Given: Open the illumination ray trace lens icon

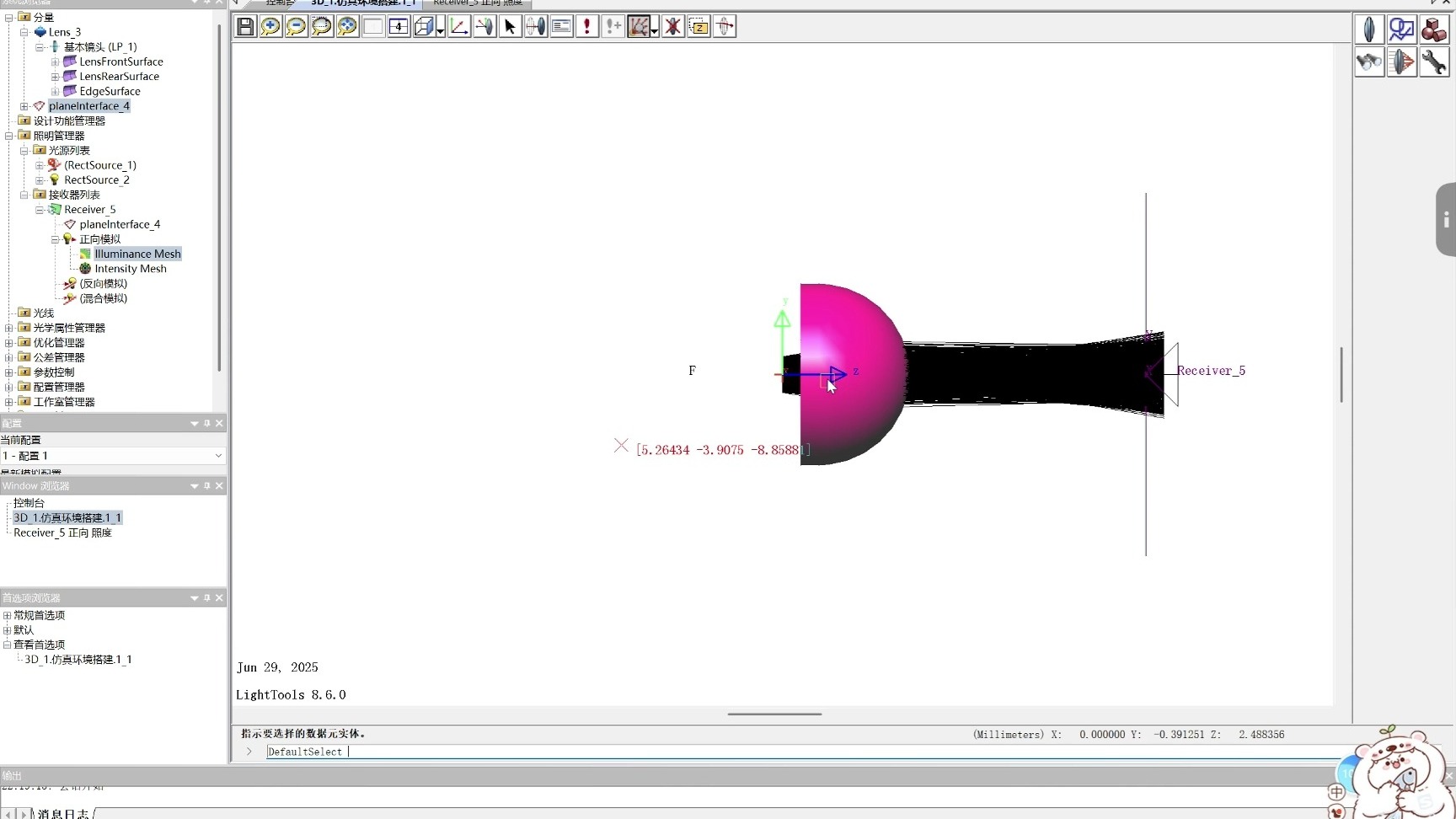Looking at the screenshot, I should pos(1401,62).
